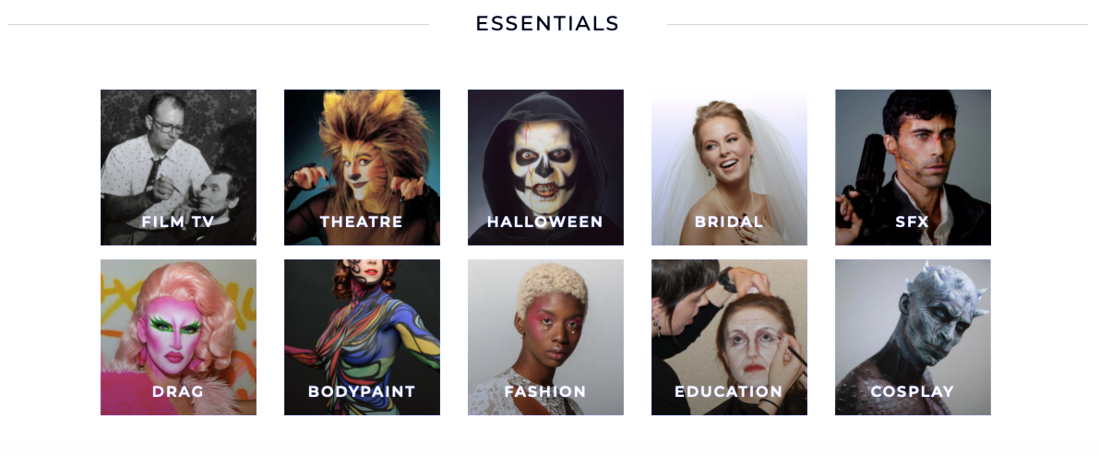Select the Theatre category thumbnail
Image resolution: width=1099 pixels, height=455 pixels.
(362, 167)
